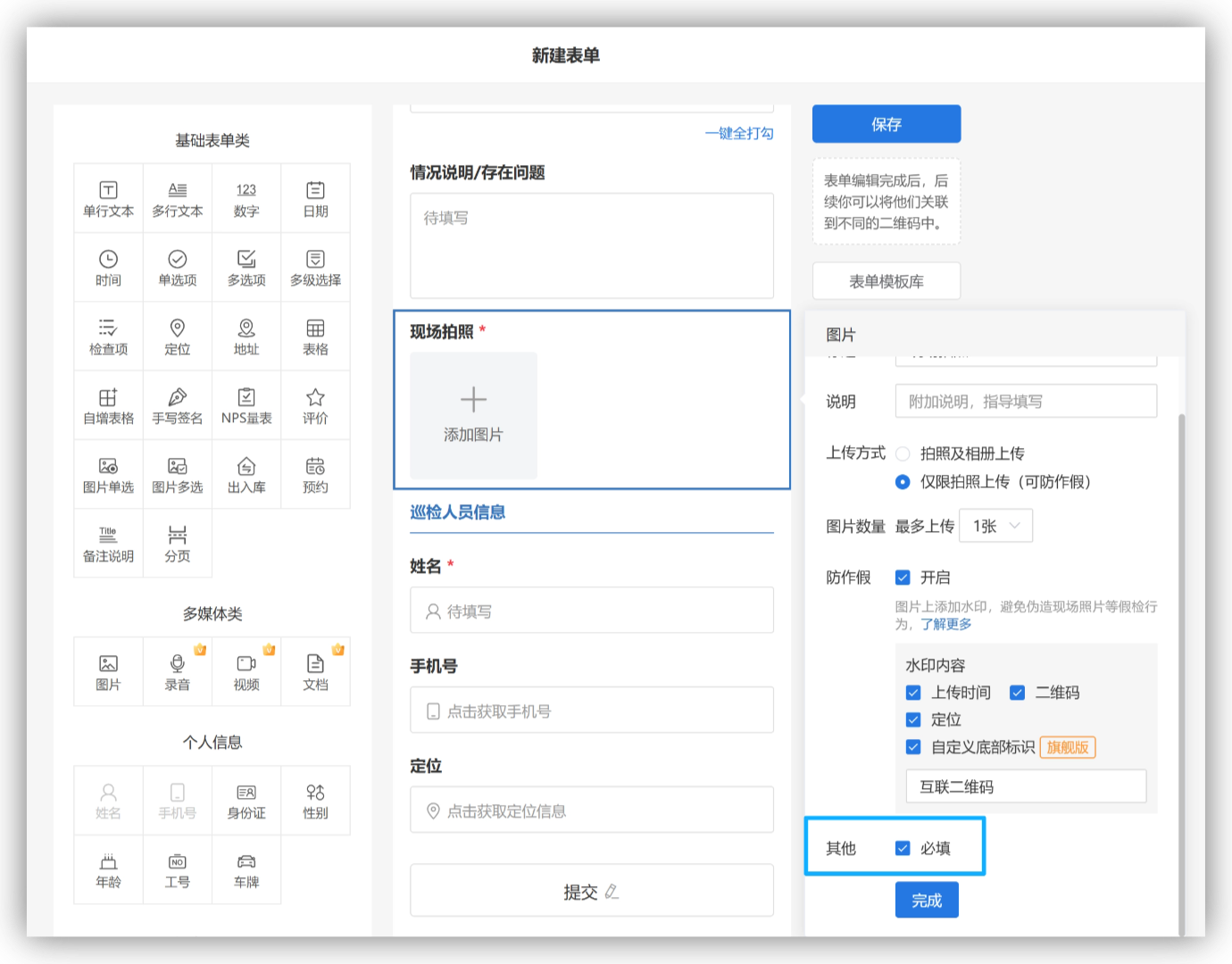
Task: Select 拍照及相册上传 radio option
Action: point(903,453)
